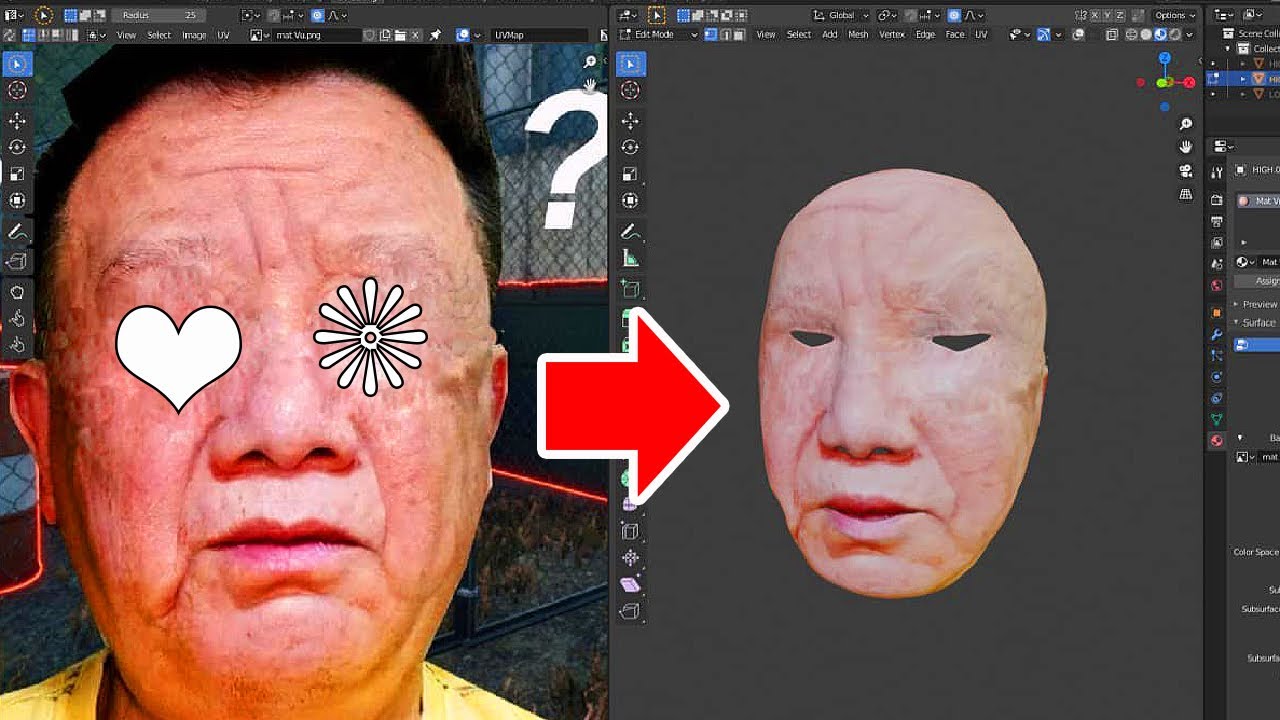
Task: Select the Rip Region tool in the UV editor
Action: 17,262
